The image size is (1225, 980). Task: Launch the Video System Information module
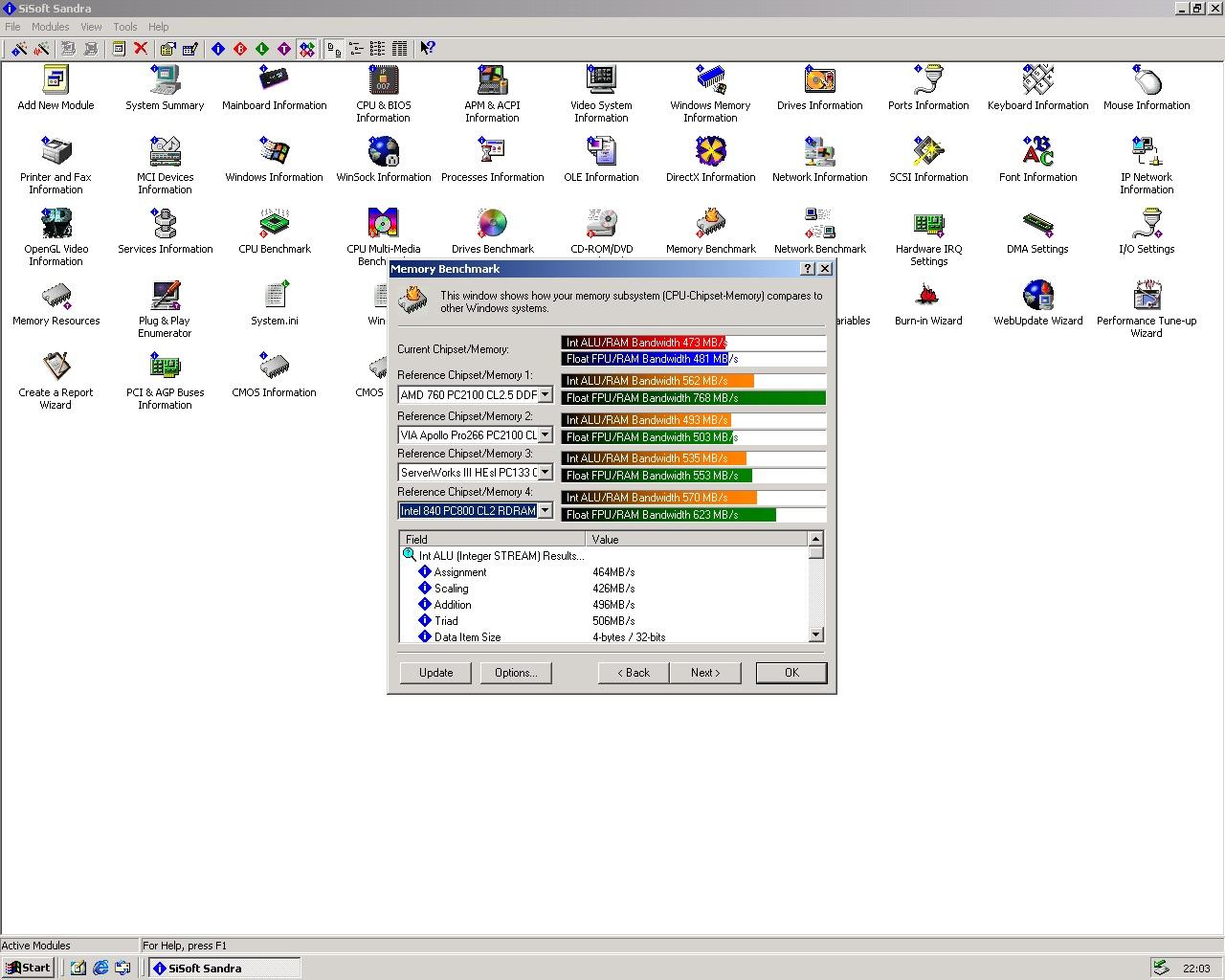click(601, 94)
